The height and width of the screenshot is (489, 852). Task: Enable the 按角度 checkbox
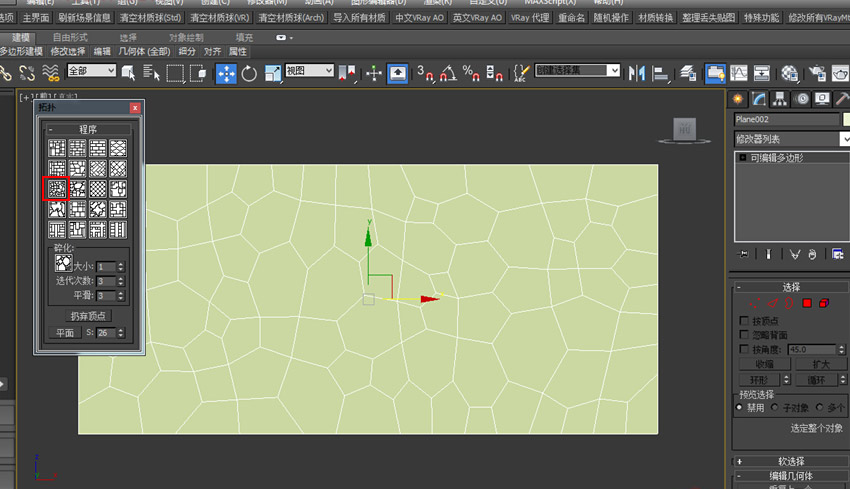click(744, 349)
